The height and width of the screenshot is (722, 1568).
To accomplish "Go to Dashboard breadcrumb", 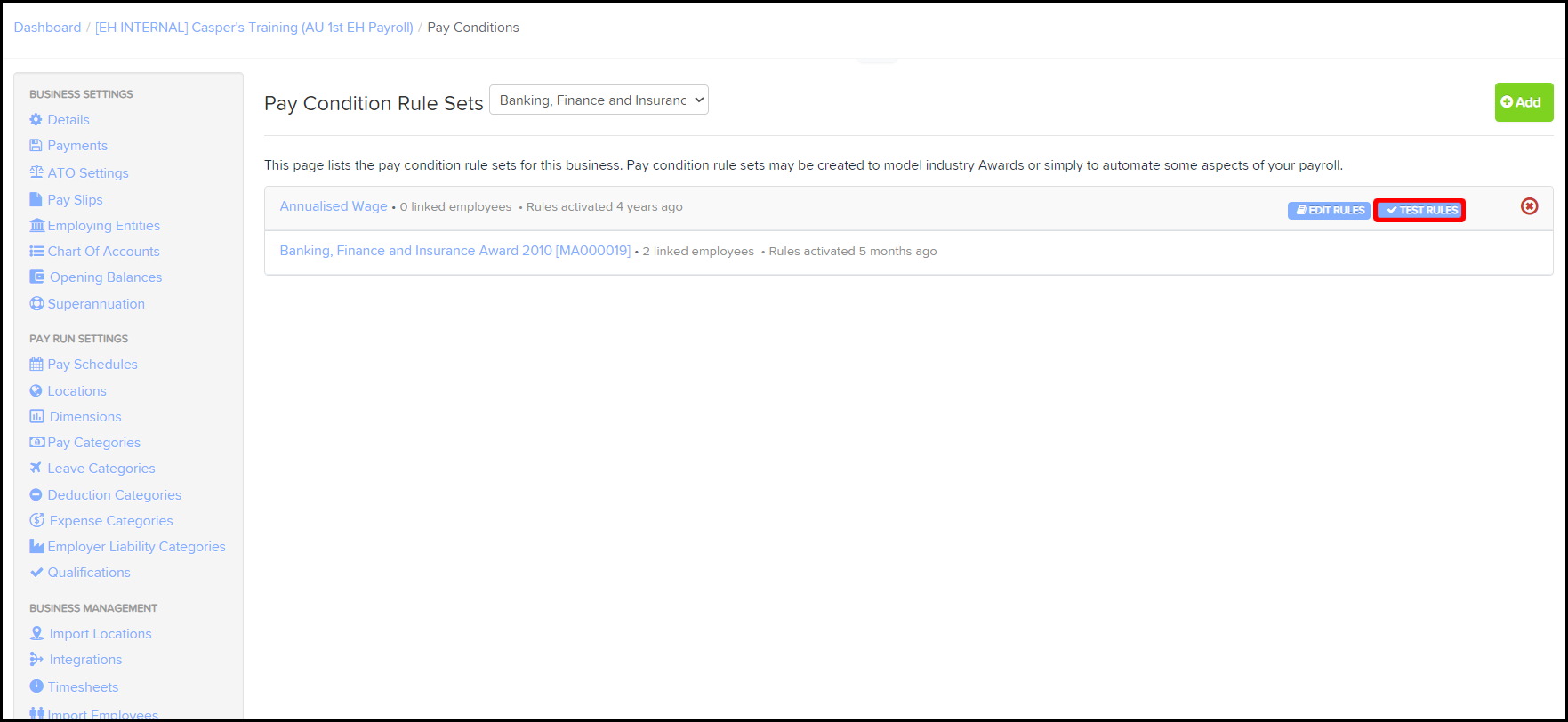I will (x=47, y=28).
